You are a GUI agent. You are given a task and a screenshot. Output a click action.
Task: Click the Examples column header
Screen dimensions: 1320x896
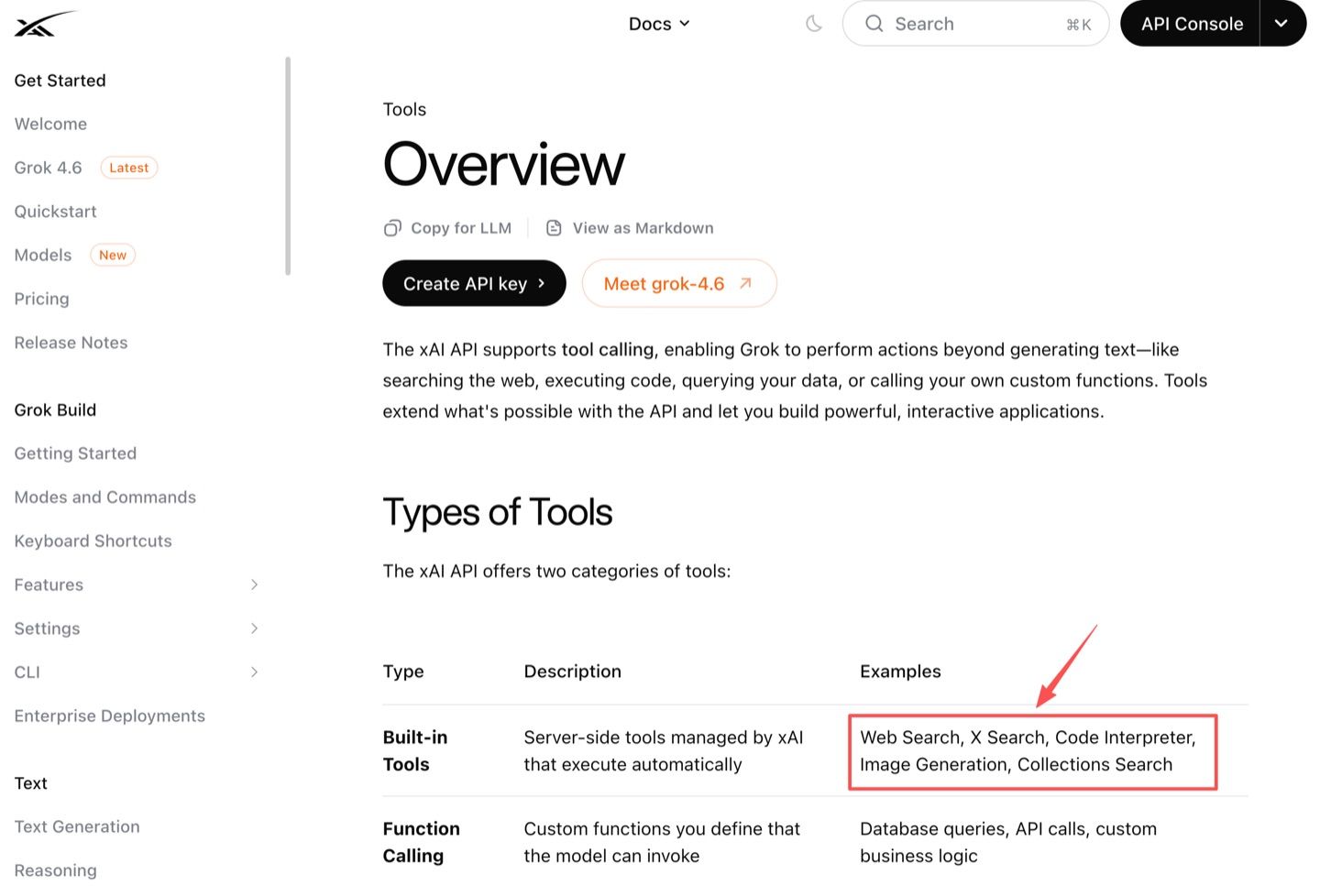tap(900, 672)
